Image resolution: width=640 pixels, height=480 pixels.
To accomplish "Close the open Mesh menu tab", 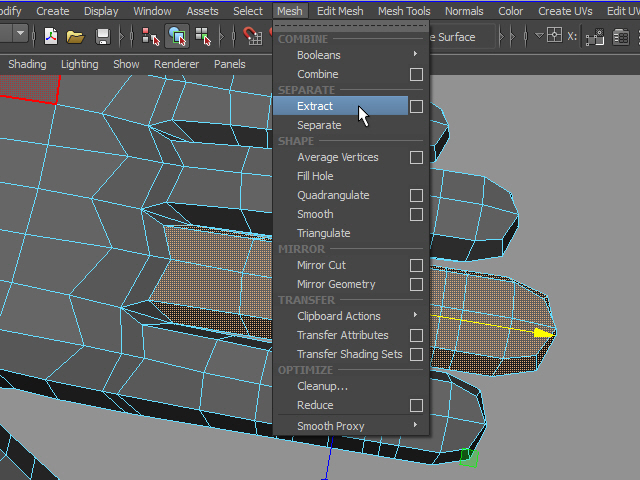I will point(290,11).
